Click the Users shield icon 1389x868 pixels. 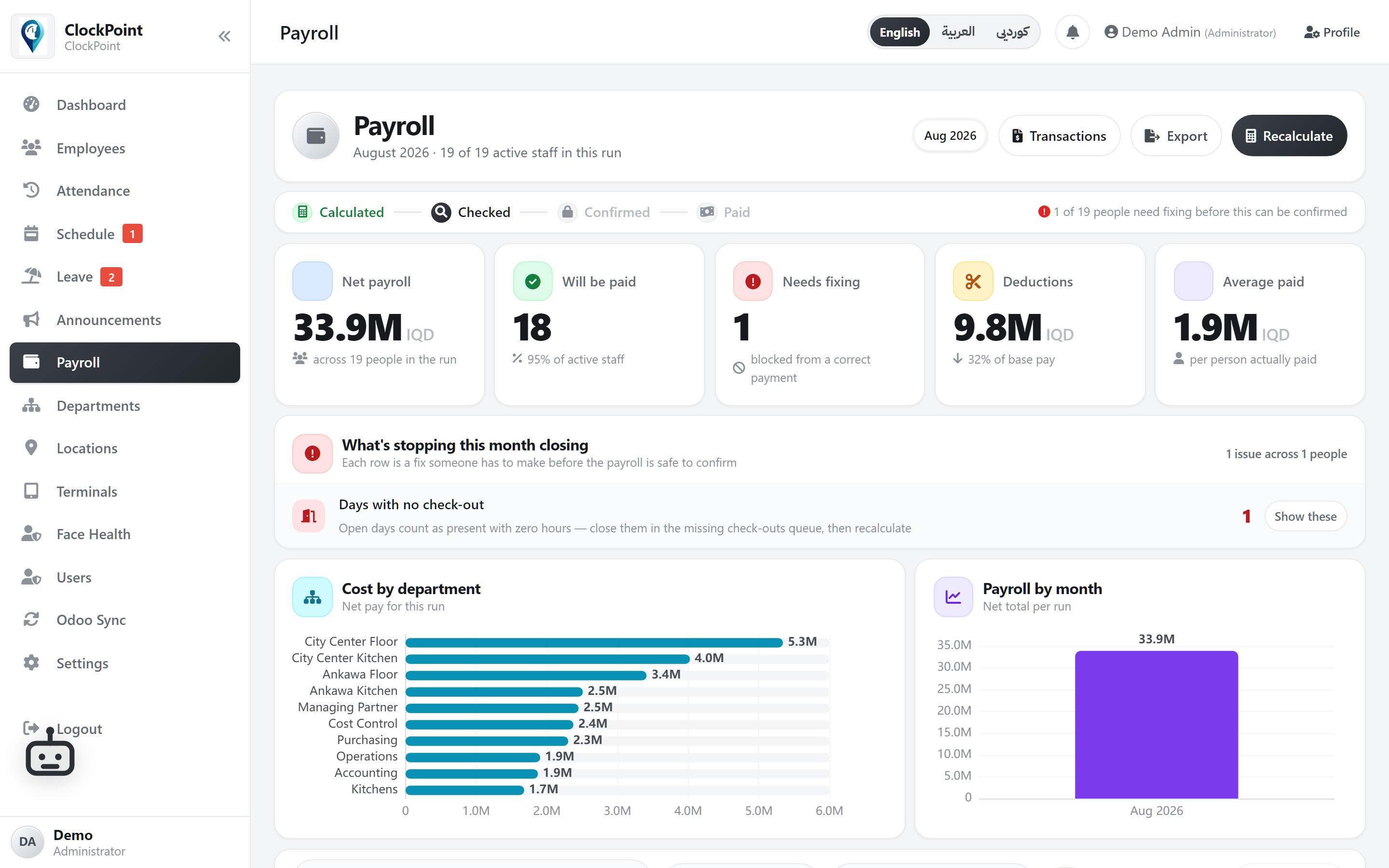coord(31,577)
